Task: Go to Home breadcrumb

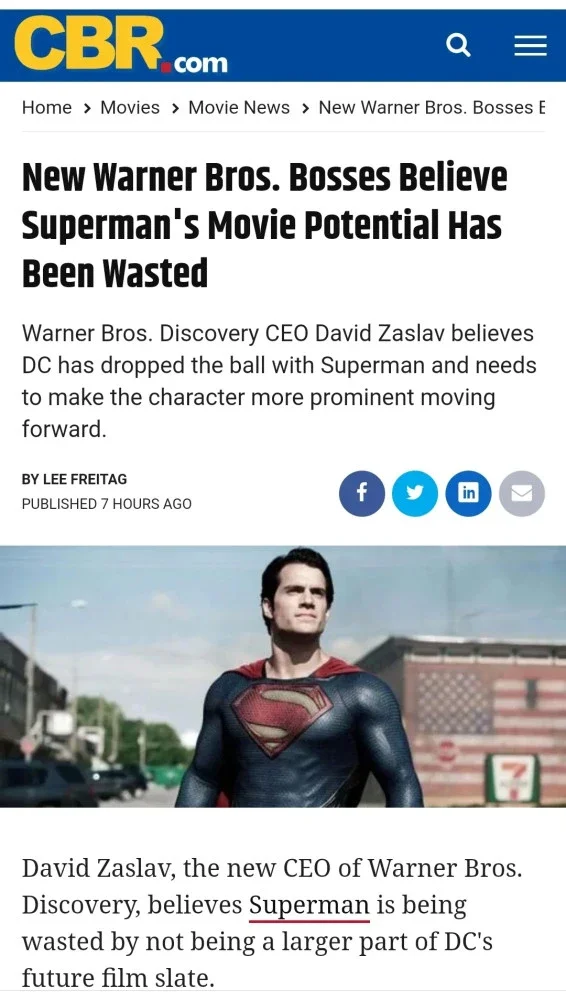Action: tap(47, 107)
